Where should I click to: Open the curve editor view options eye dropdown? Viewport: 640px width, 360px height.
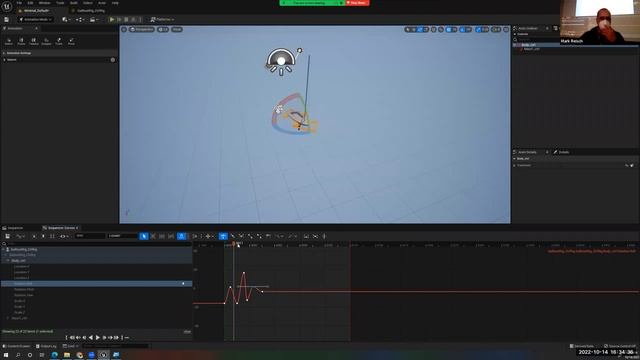[x=64, y=236]
